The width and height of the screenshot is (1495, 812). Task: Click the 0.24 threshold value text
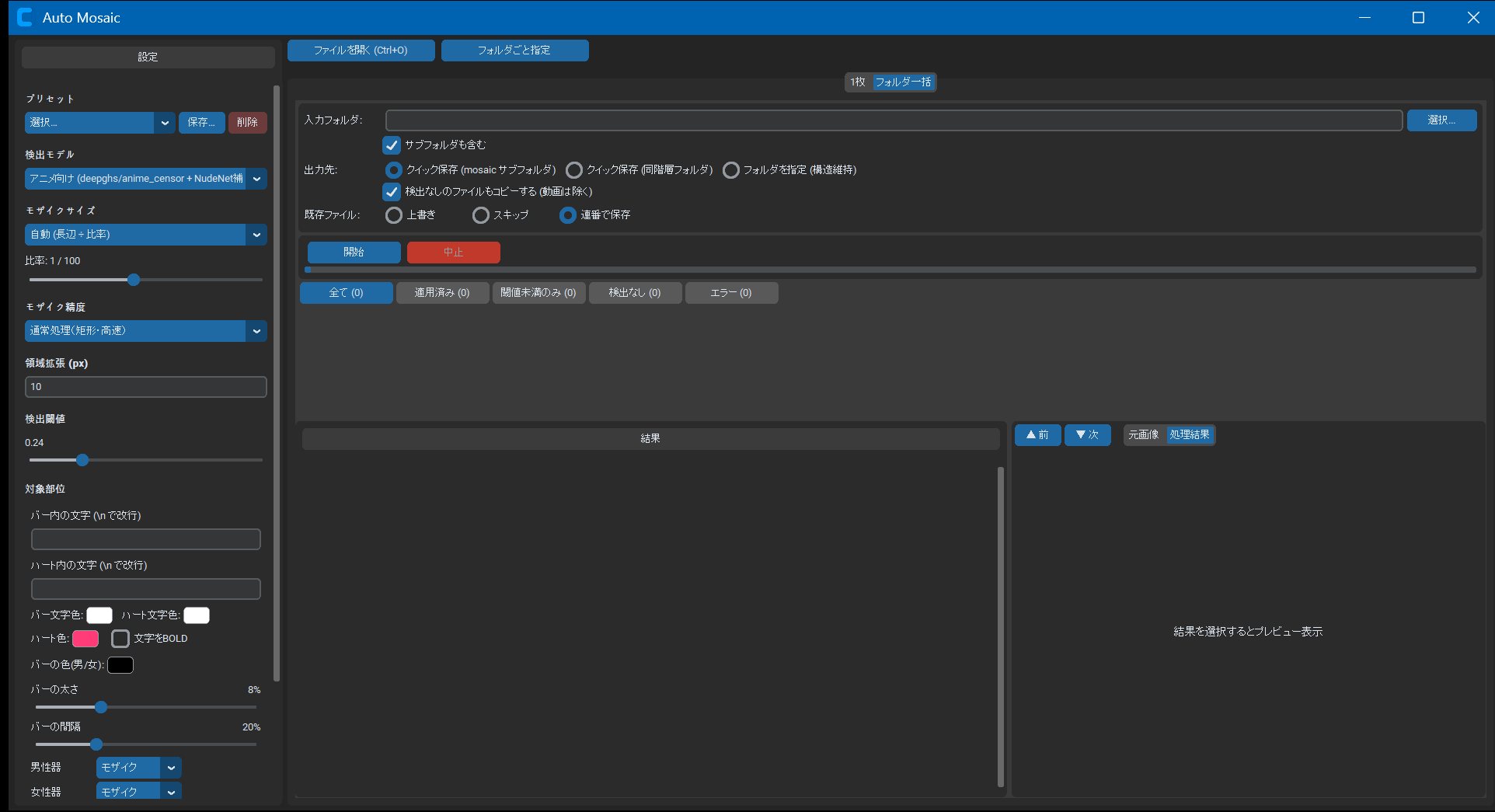34,443
